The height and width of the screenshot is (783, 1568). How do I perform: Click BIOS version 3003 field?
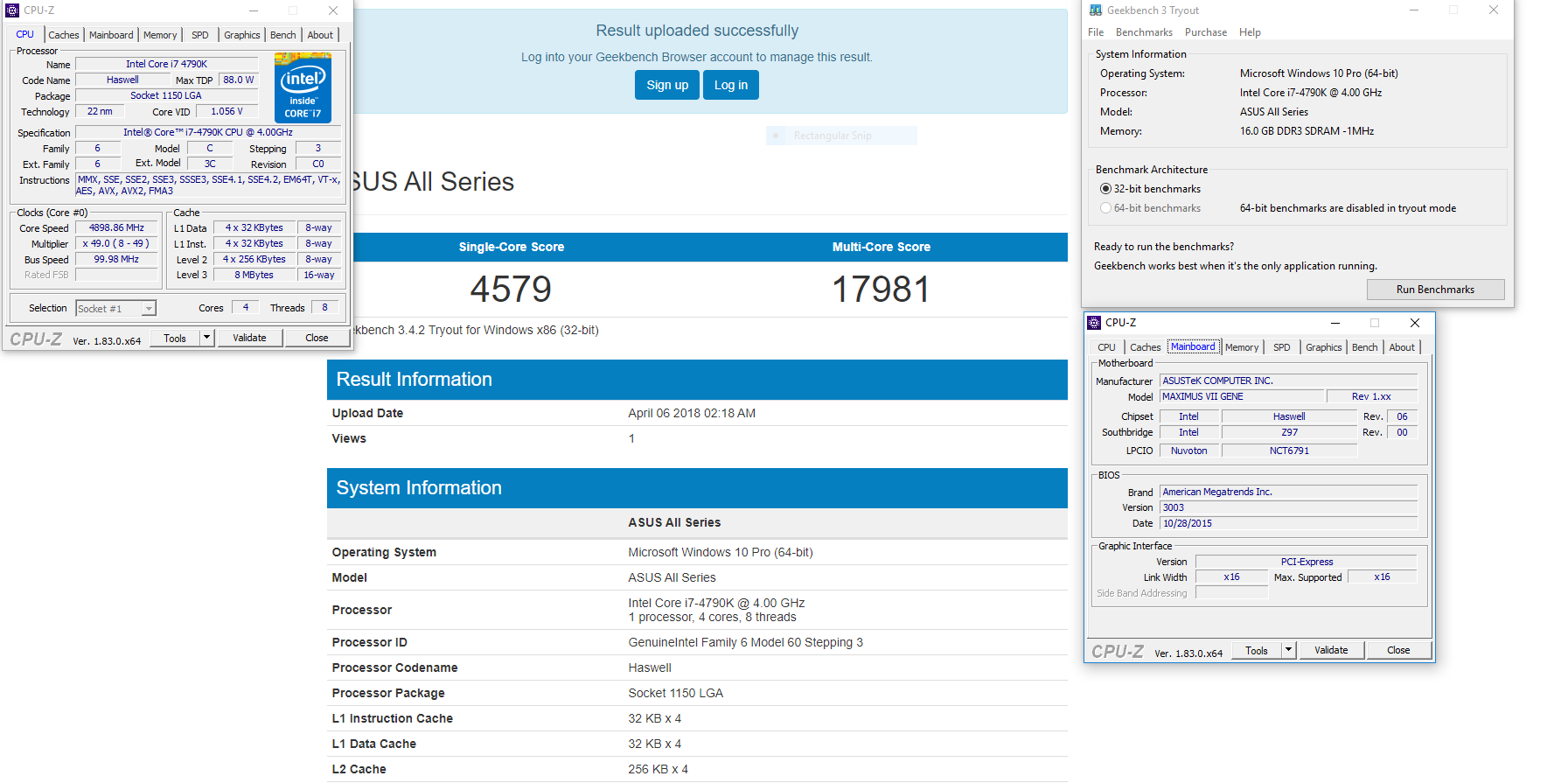1288,507
